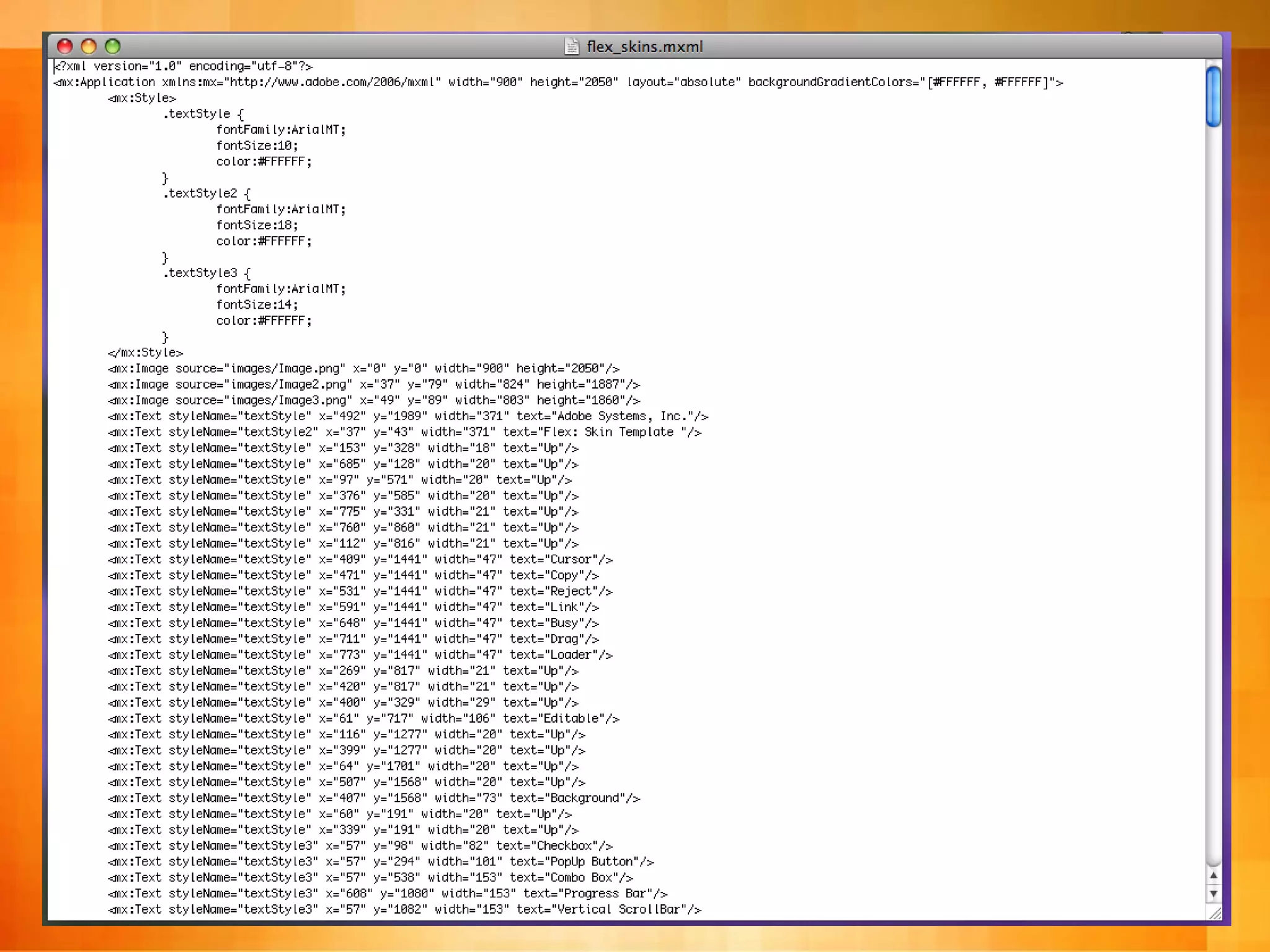The image size is (1270, 952).
Task: Click the window resize grip corner
Action: point(1215,914)
